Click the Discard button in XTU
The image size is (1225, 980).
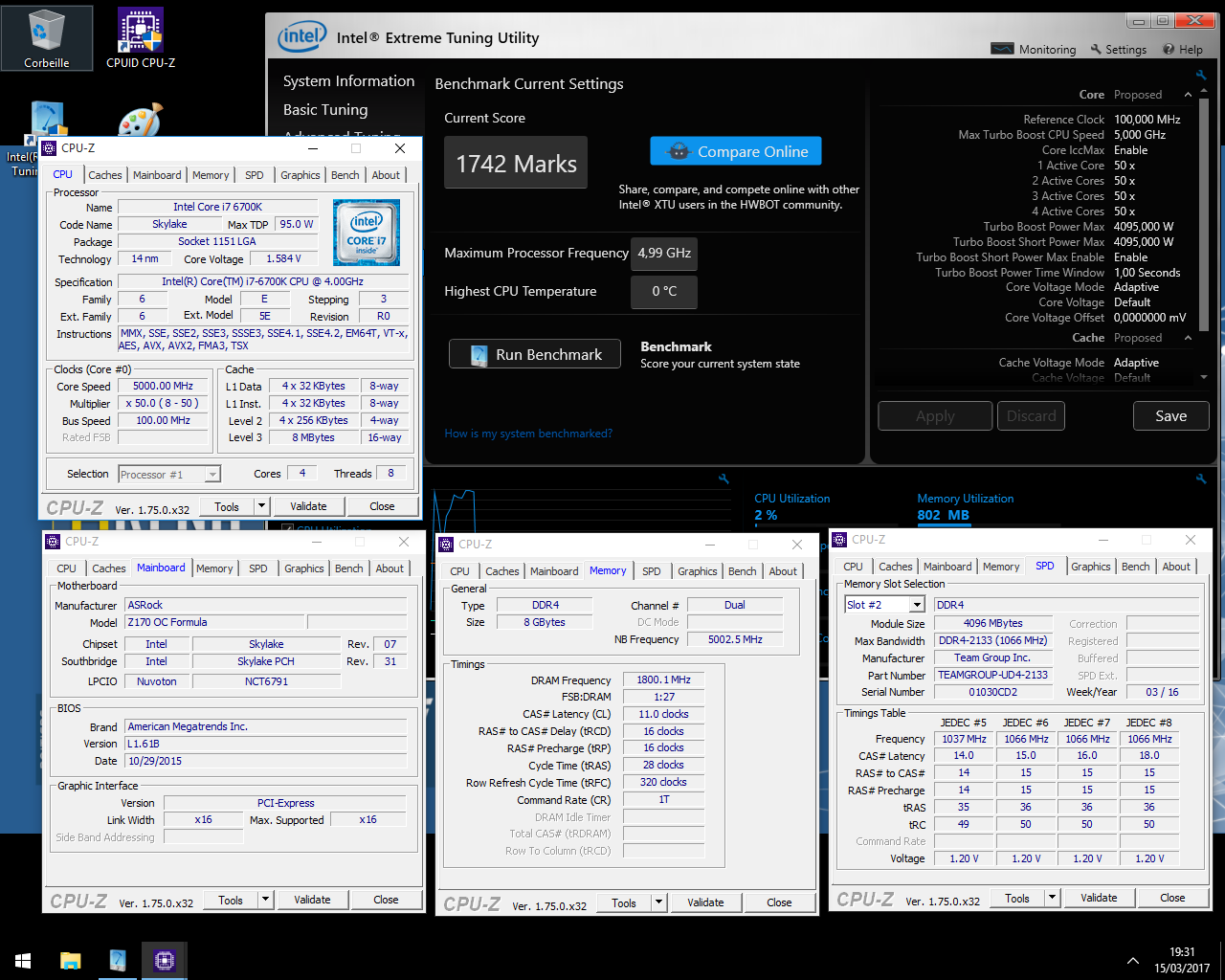point(1032,416)
